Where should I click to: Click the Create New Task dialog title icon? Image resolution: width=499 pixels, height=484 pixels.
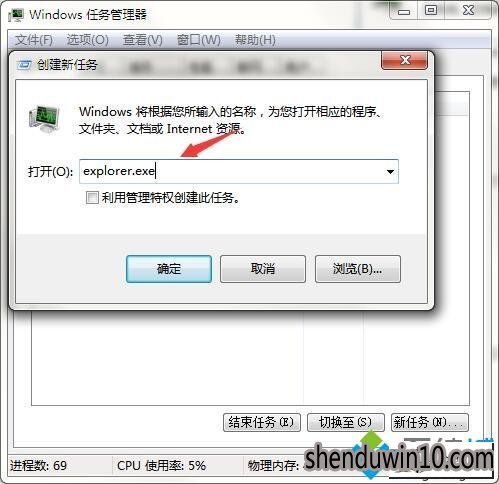pyautogui.click(x=24, y=64)
